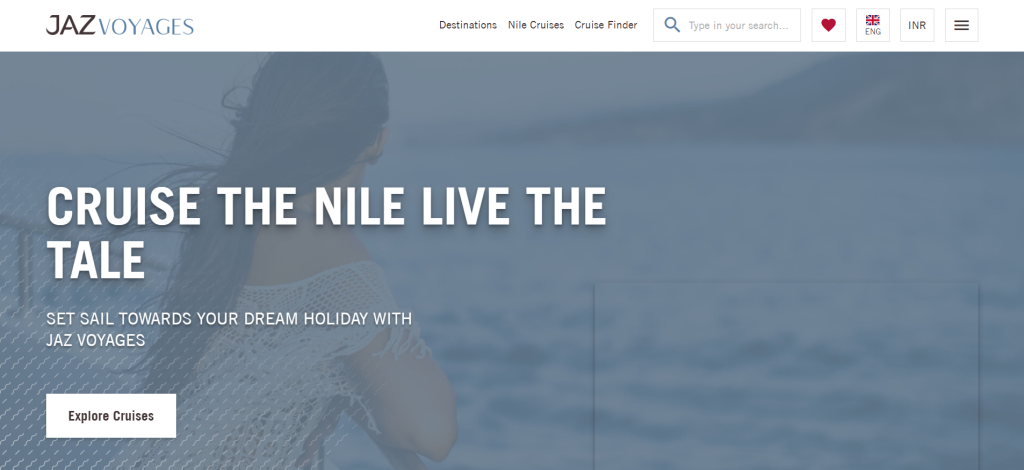Open favorites with the red heart icon
This screenshot has height=470, width=1024.
point(828,25)
